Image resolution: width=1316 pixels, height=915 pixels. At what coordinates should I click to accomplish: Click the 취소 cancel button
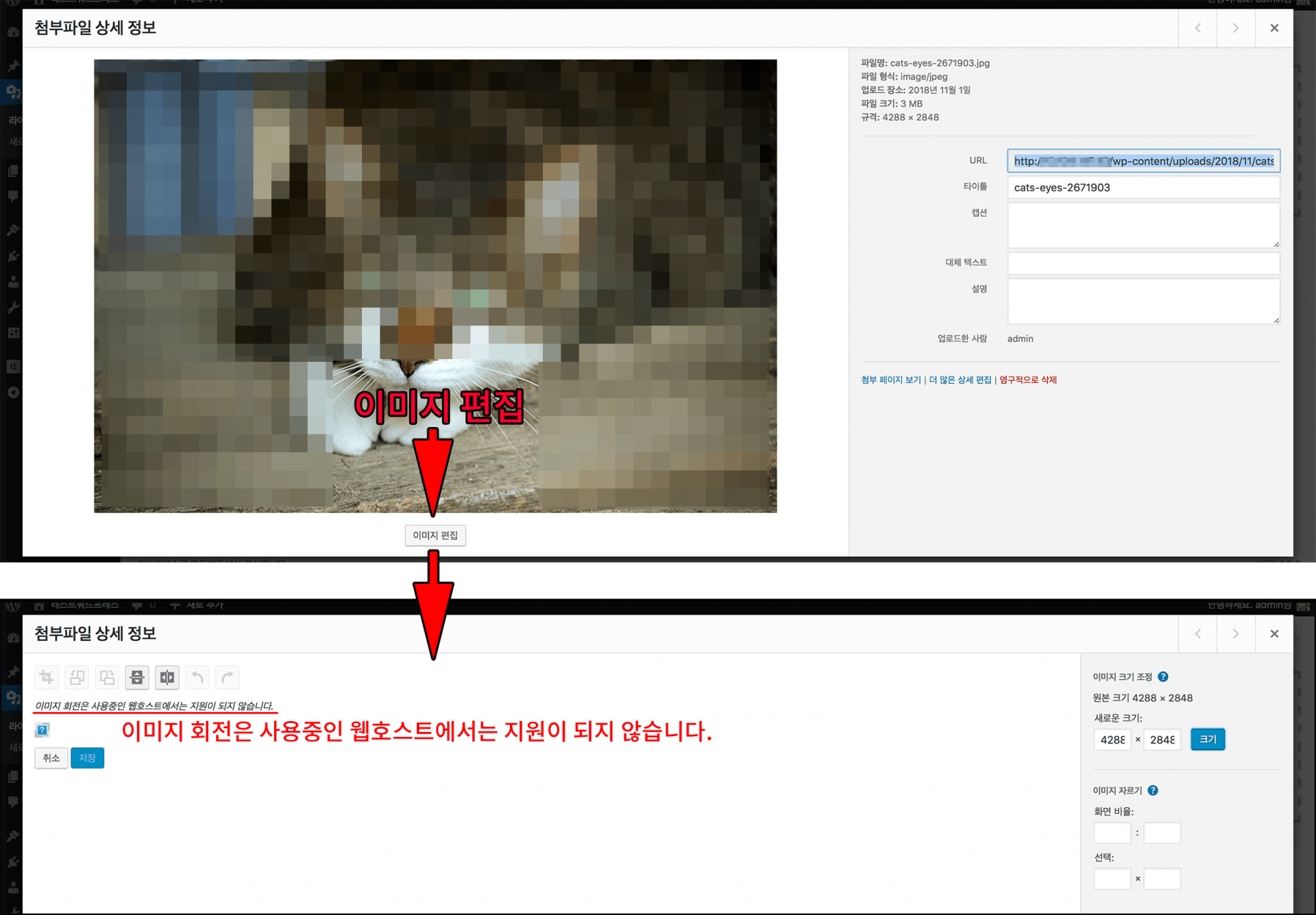tap(51, 757)
